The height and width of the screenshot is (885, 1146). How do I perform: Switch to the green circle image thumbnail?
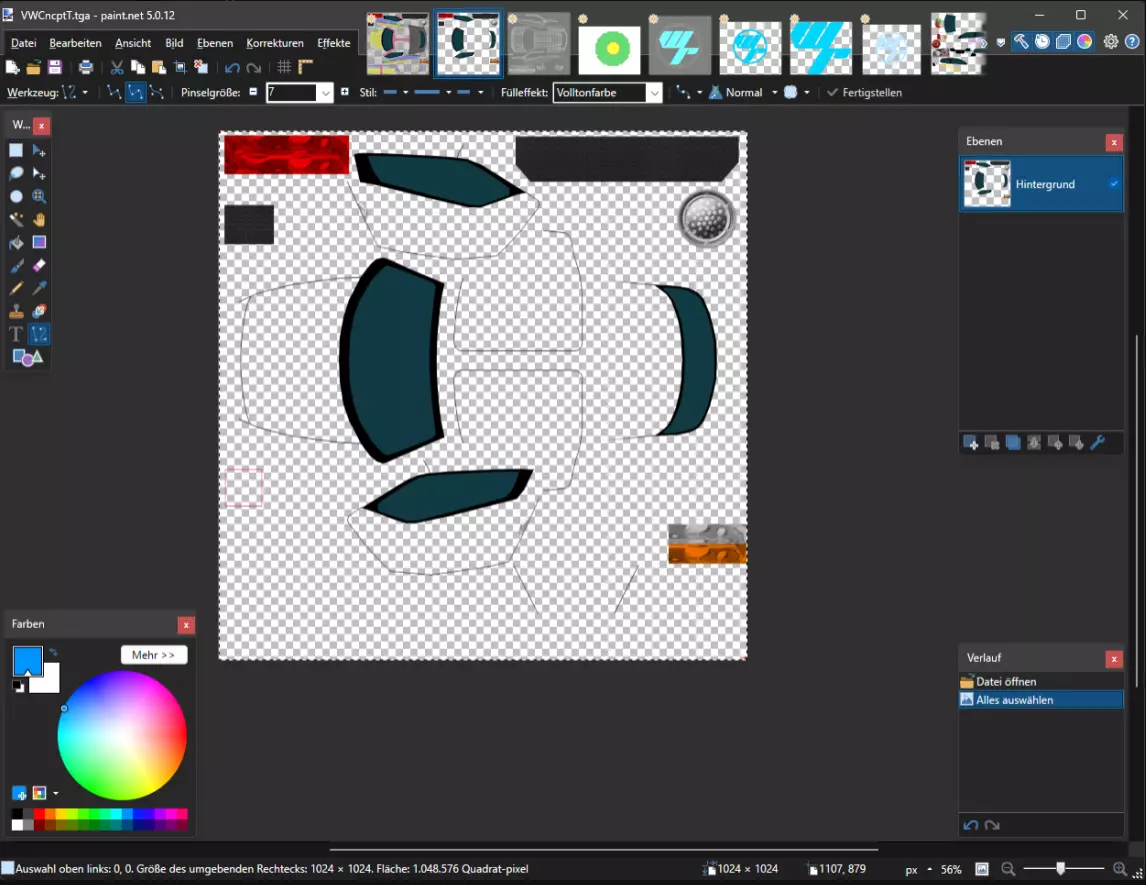[609, 46]
